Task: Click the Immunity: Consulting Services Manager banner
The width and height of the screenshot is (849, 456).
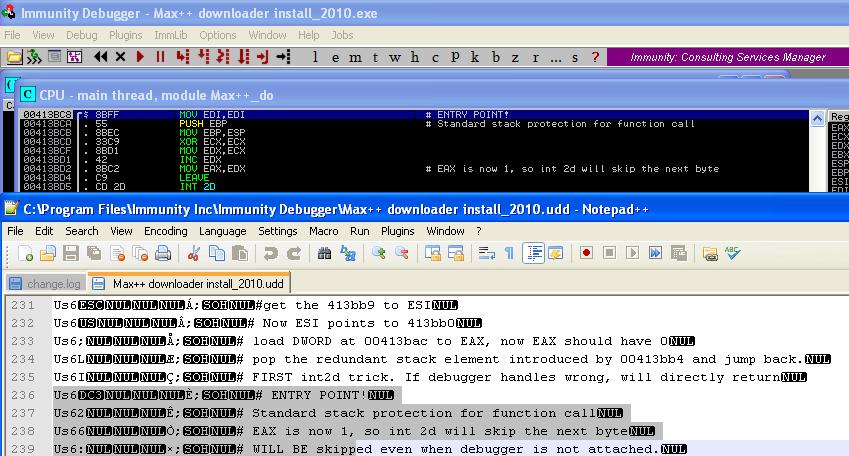Action: [x=728, y=57]
